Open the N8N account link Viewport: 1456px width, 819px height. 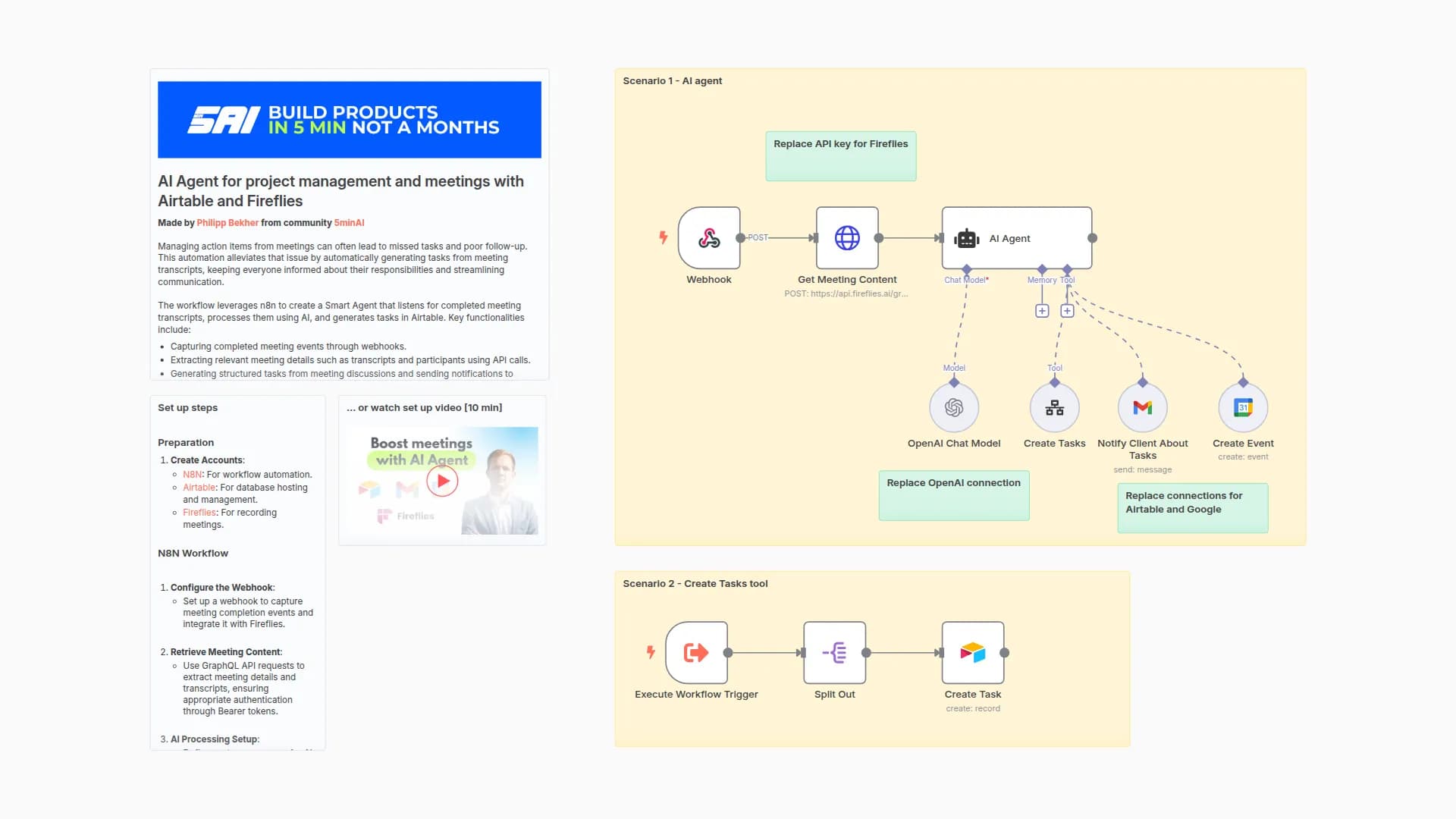192,475
